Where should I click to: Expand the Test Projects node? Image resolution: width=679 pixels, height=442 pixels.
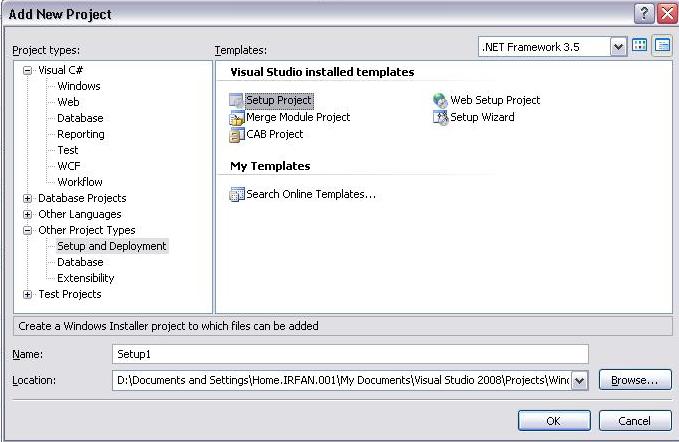(x=28, y=294)
